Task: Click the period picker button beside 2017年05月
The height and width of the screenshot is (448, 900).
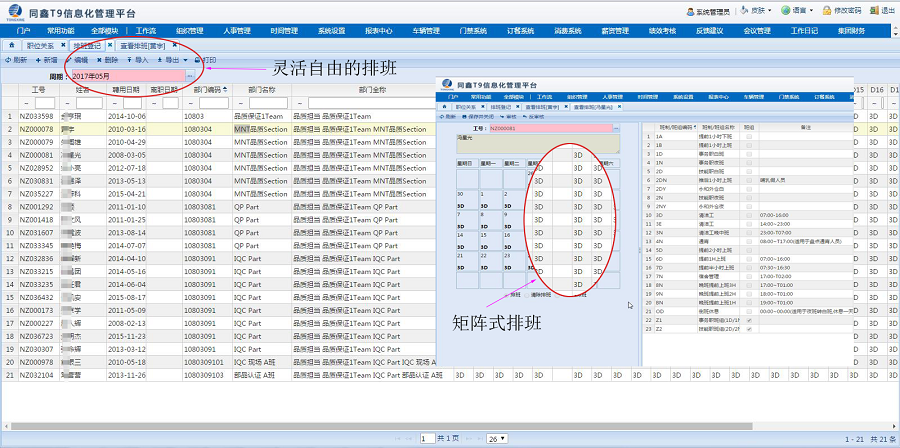Action: pos(190,76)
